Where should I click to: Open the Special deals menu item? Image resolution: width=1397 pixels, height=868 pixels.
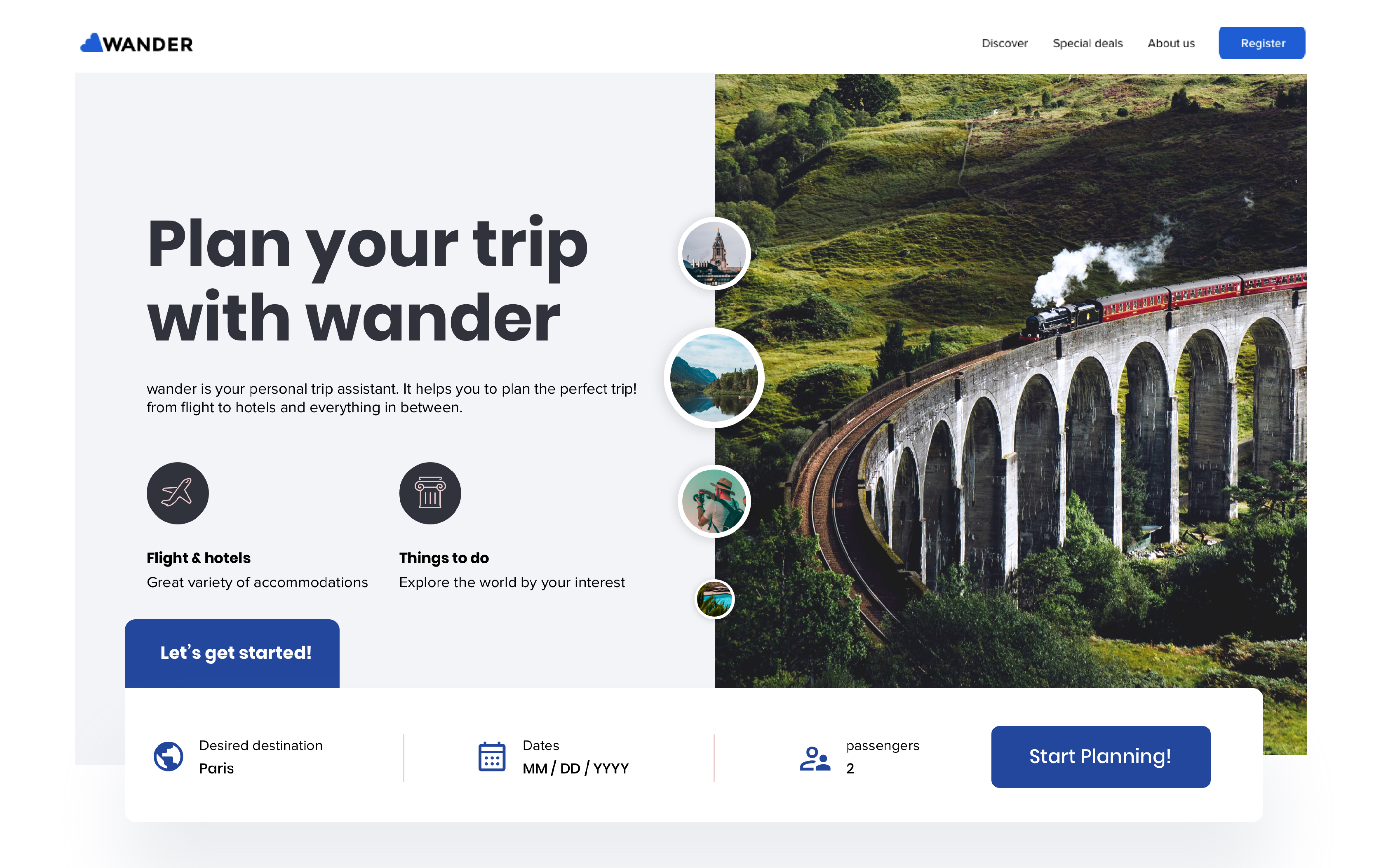(1088, 44)
